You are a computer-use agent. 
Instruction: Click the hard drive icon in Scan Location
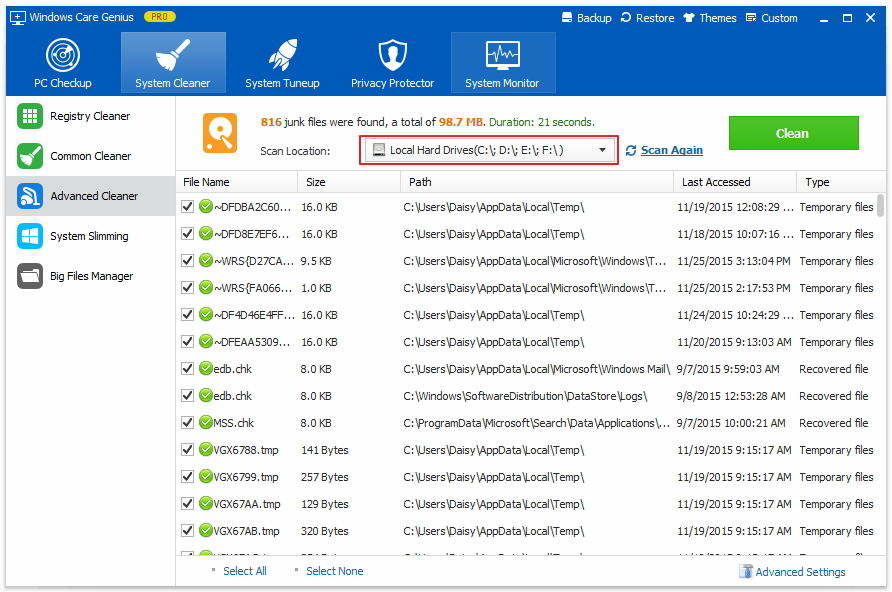378,150
